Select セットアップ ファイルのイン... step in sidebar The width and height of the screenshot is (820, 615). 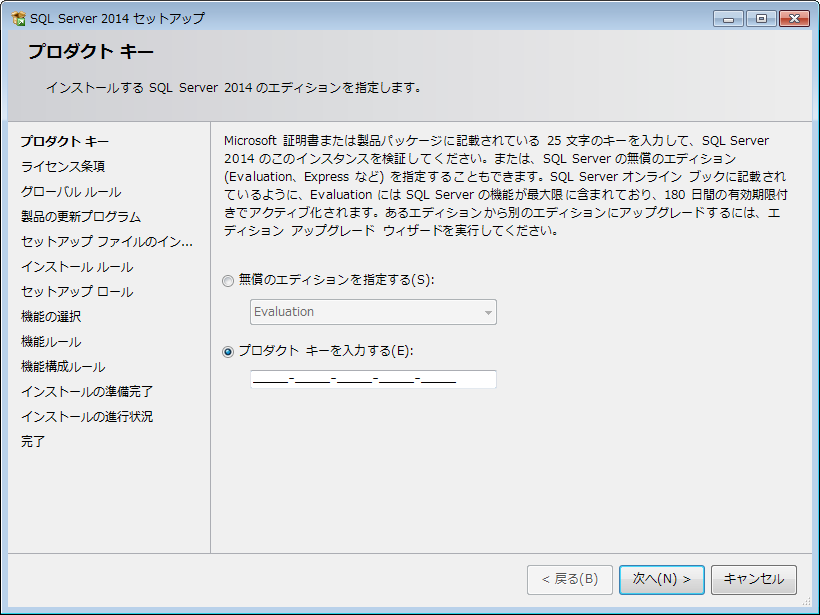click(x=107, y=242)
